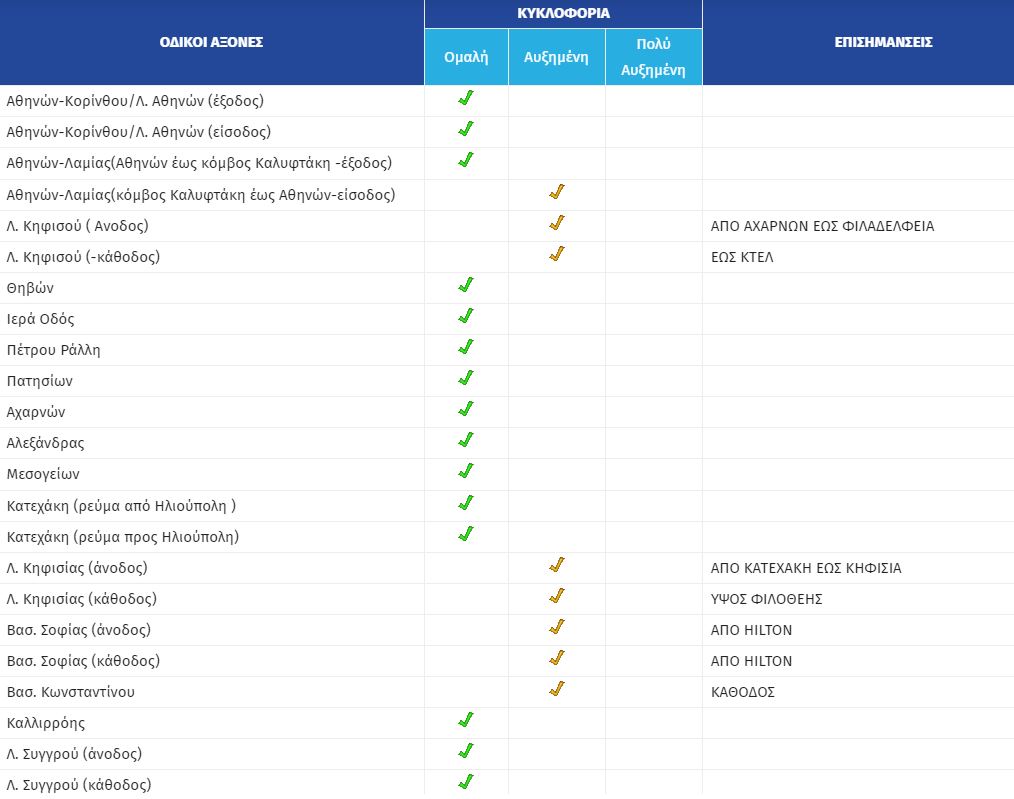This screenshot has height=799, width=1014.
Task: Click orange checkmark for Λ. Κηφισού (-κάθοδος)
Action: pyautogui.click(x=557, y=255)
